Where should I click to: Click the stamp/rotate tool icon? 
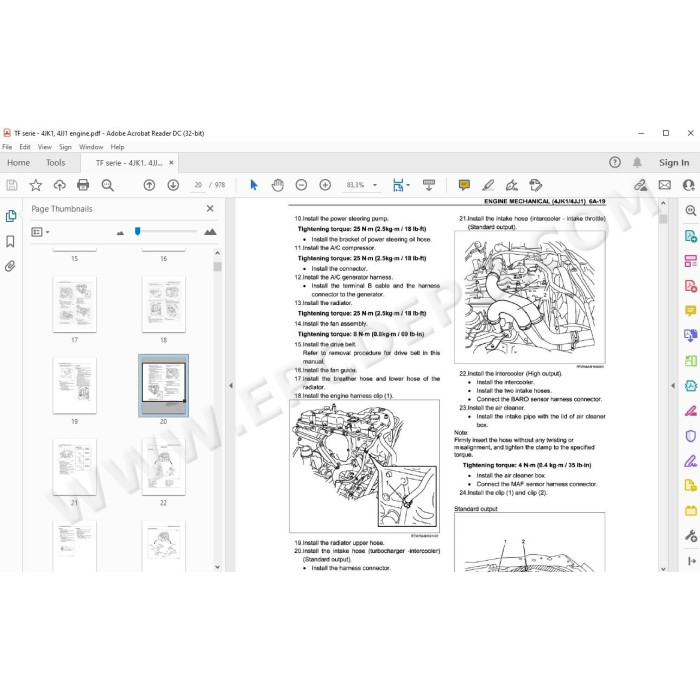point(535,185)
